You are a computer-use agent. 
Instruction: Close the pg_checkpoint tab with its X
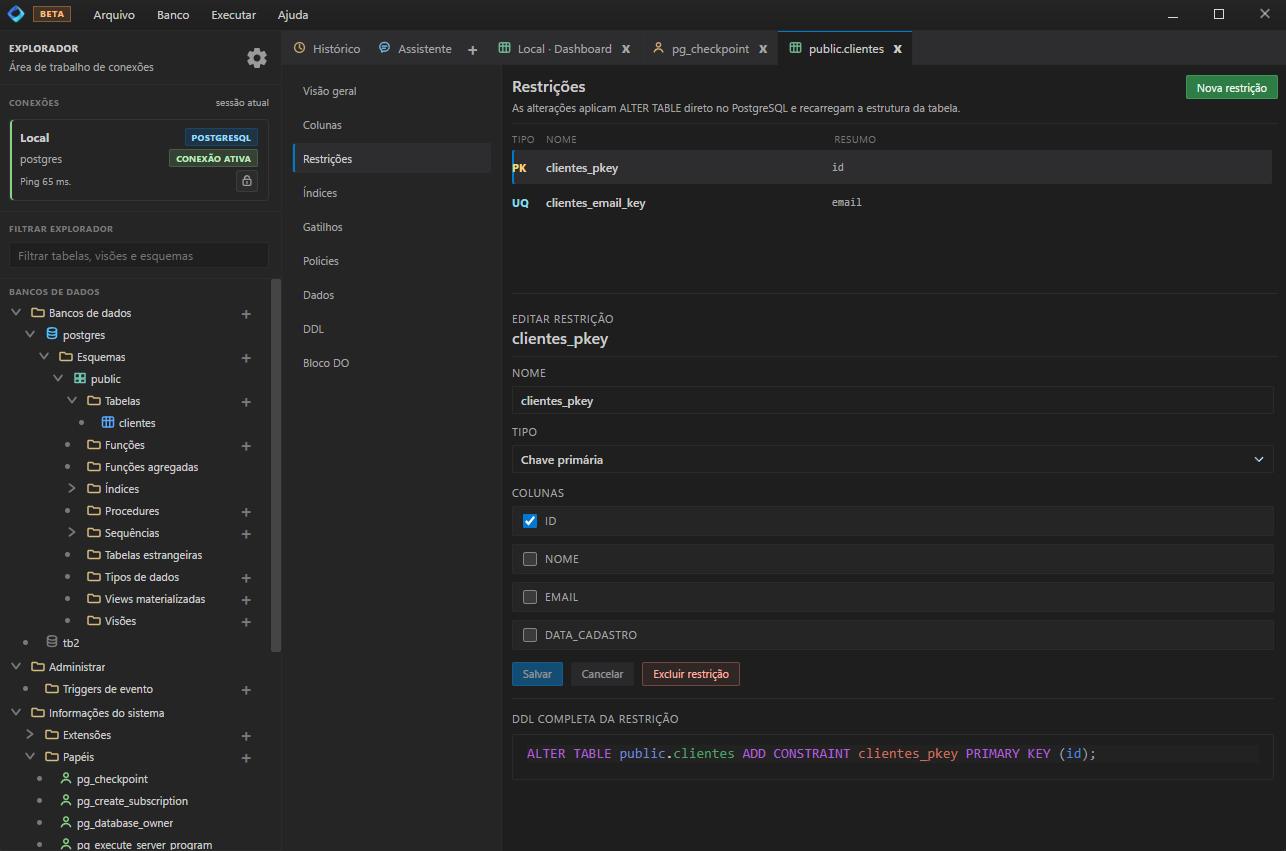tap(763, 49)
